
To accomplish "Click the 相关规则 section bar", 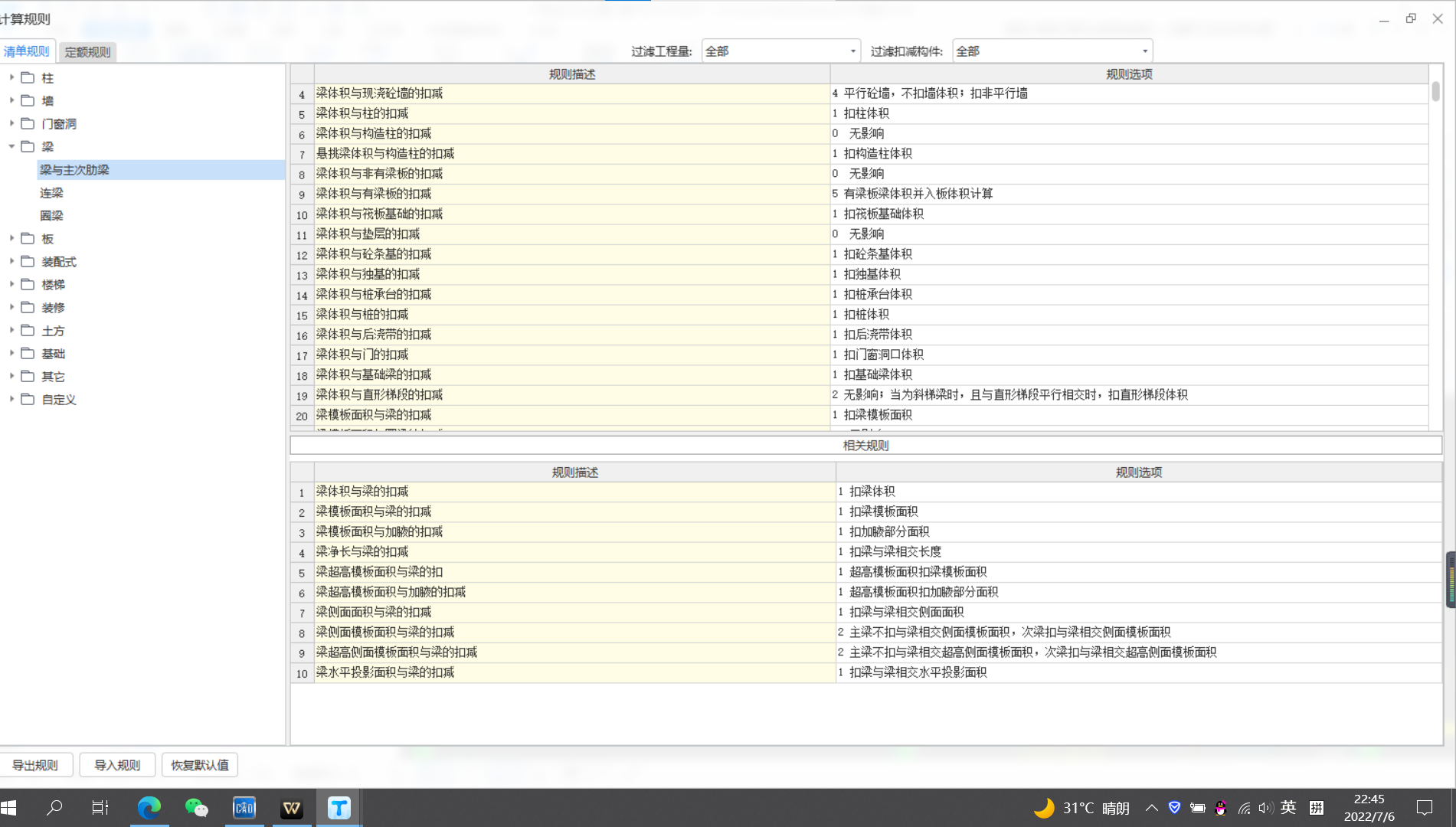I will click(x=865, y=446).
